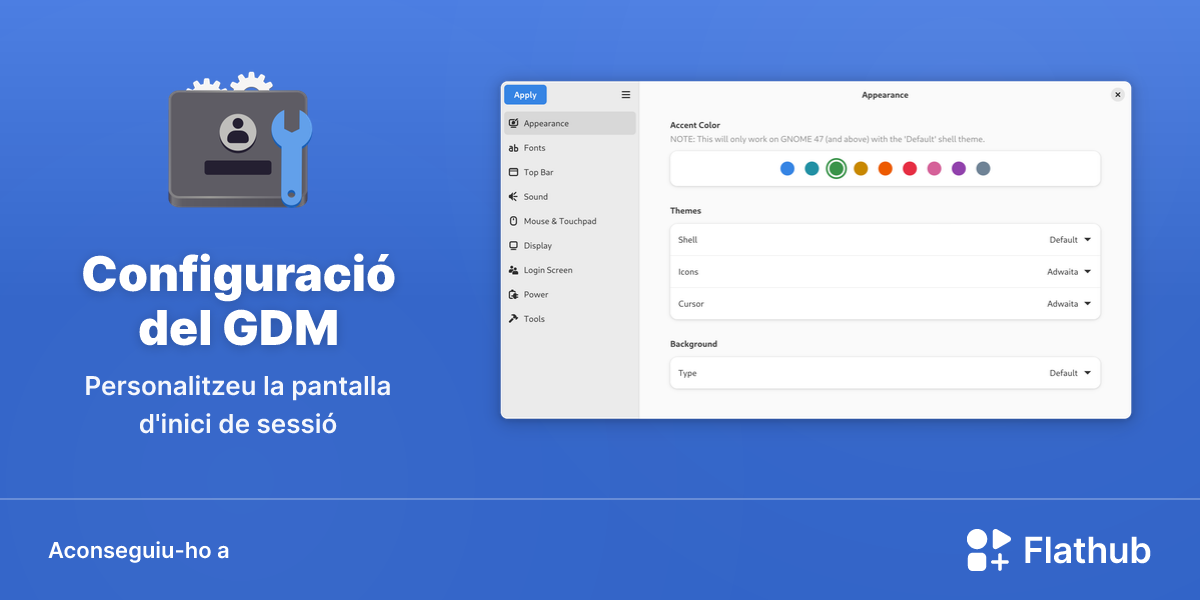Screen dimensions: 1200x600
Task: Choose the red accent color
Action: click(x=910, y=168)
